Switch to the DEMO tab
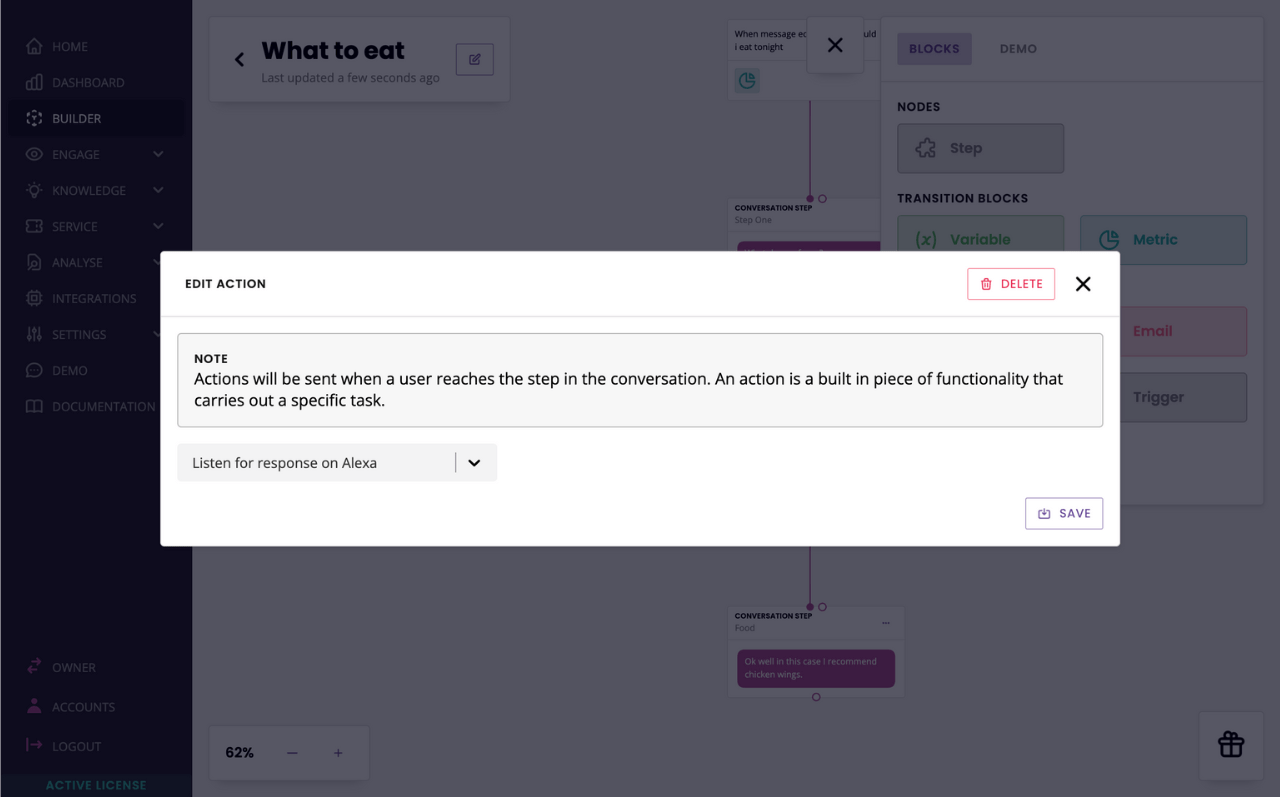Viewport: 1280px width, 797px height. point(1017,48)
